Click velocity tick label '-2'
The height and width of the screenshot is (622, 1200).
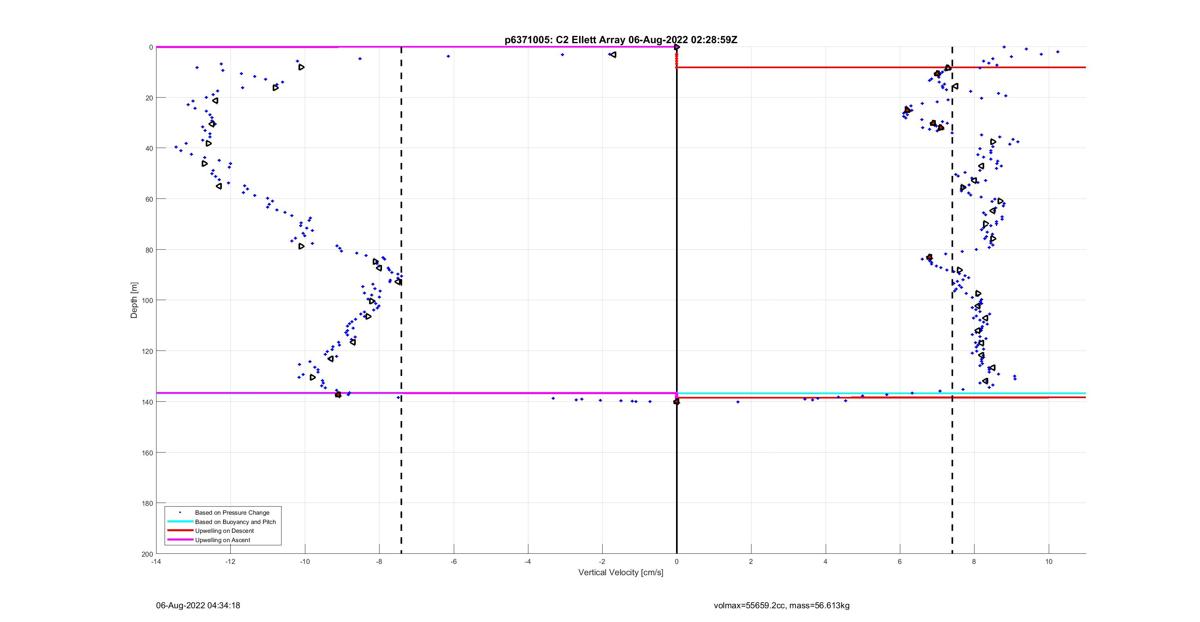tap(602, 561)
